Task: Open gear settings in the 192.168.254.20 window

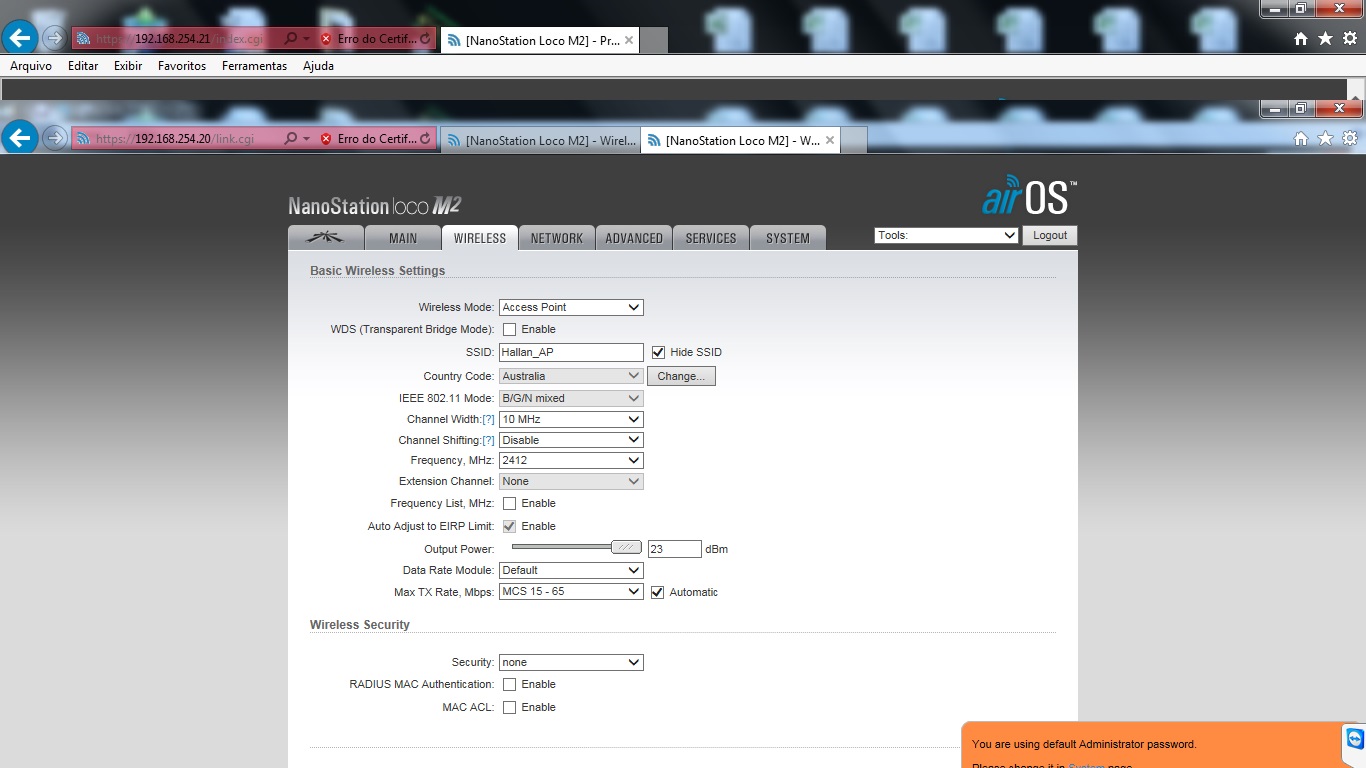Action: pos(1350,138)
